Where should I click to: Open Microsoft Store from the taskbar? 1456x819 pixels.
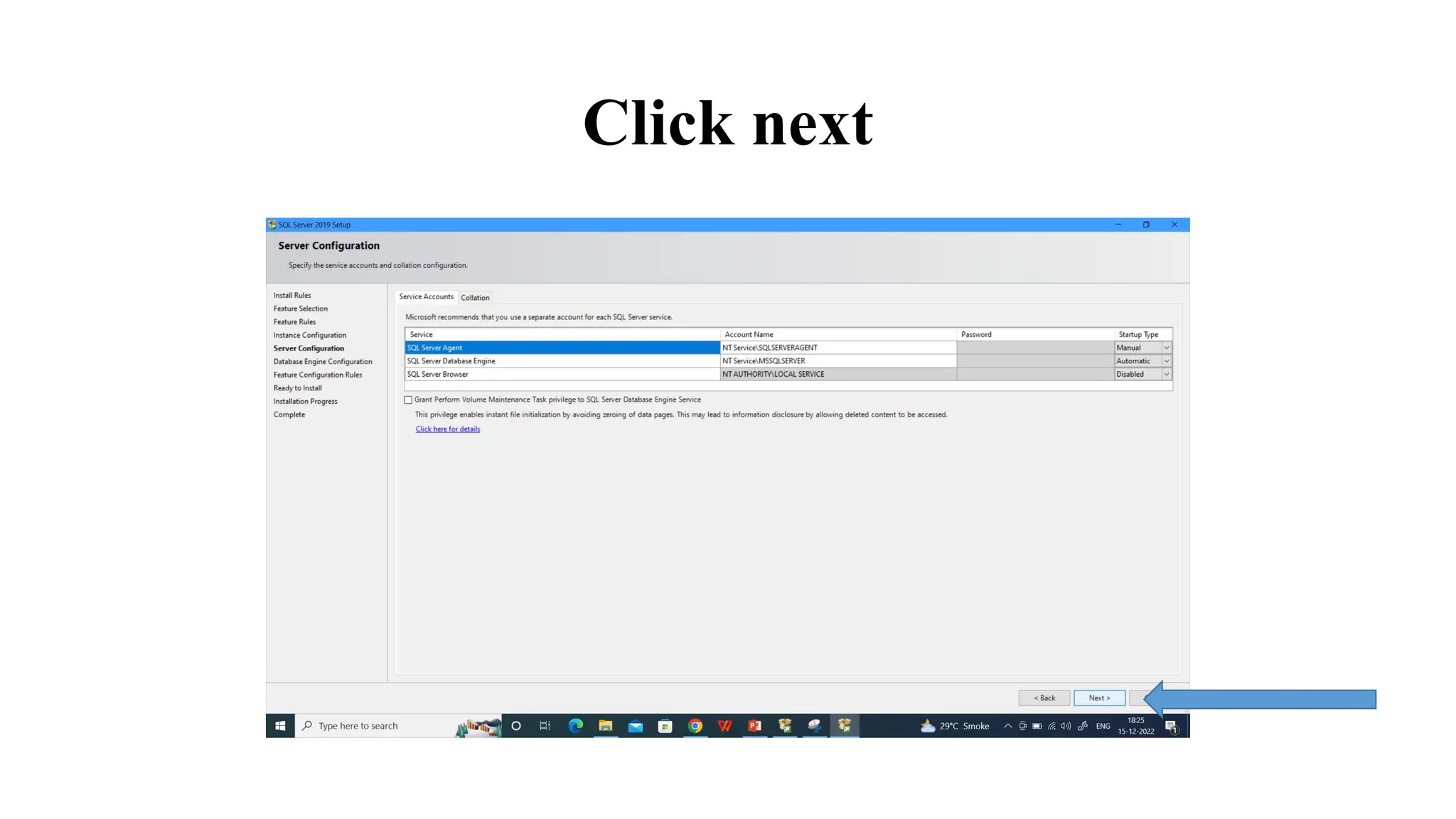point(665,726)
